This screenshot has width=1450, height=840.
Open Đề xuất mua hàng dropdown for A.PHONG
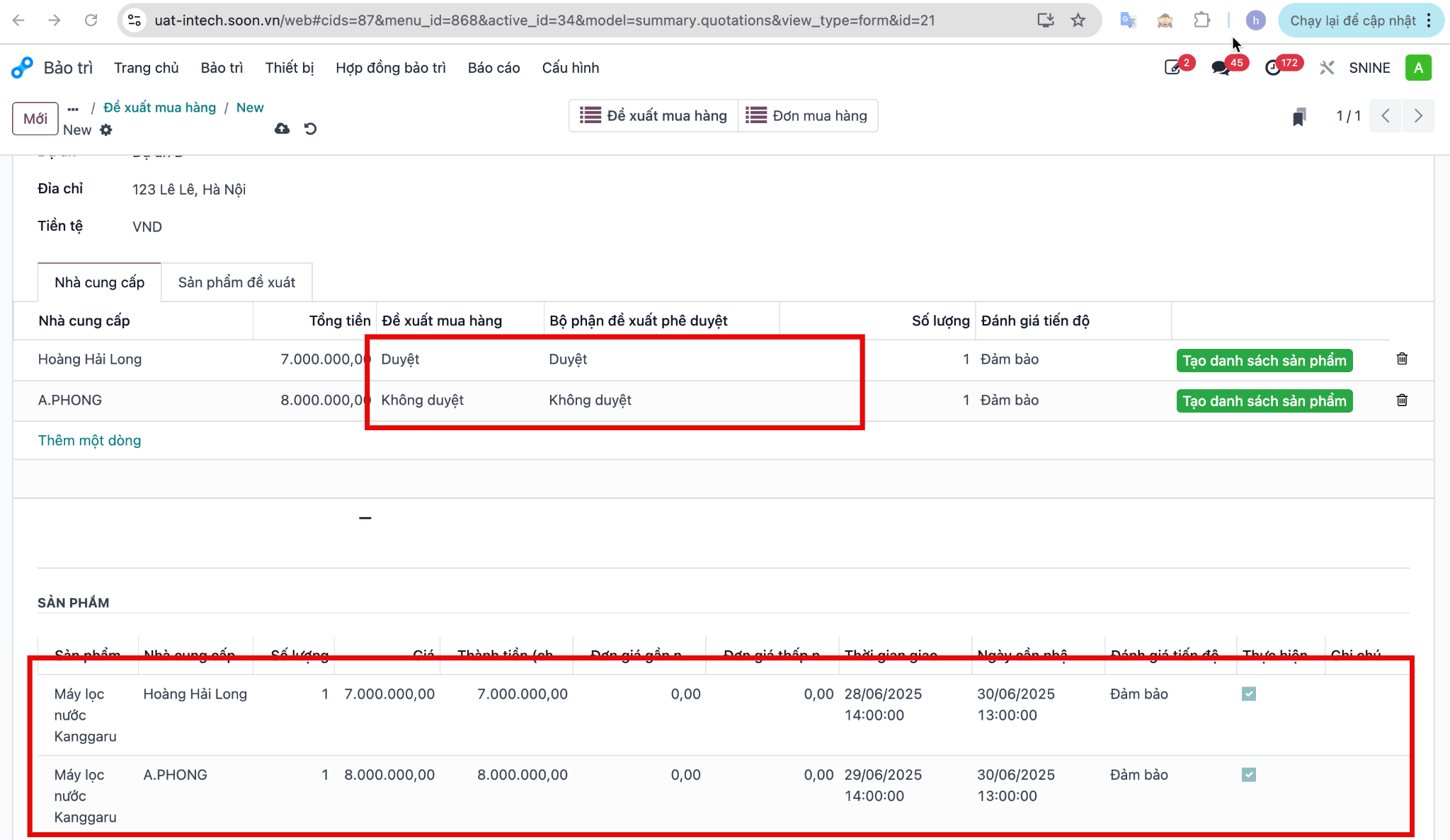click(x=459, y=401)
